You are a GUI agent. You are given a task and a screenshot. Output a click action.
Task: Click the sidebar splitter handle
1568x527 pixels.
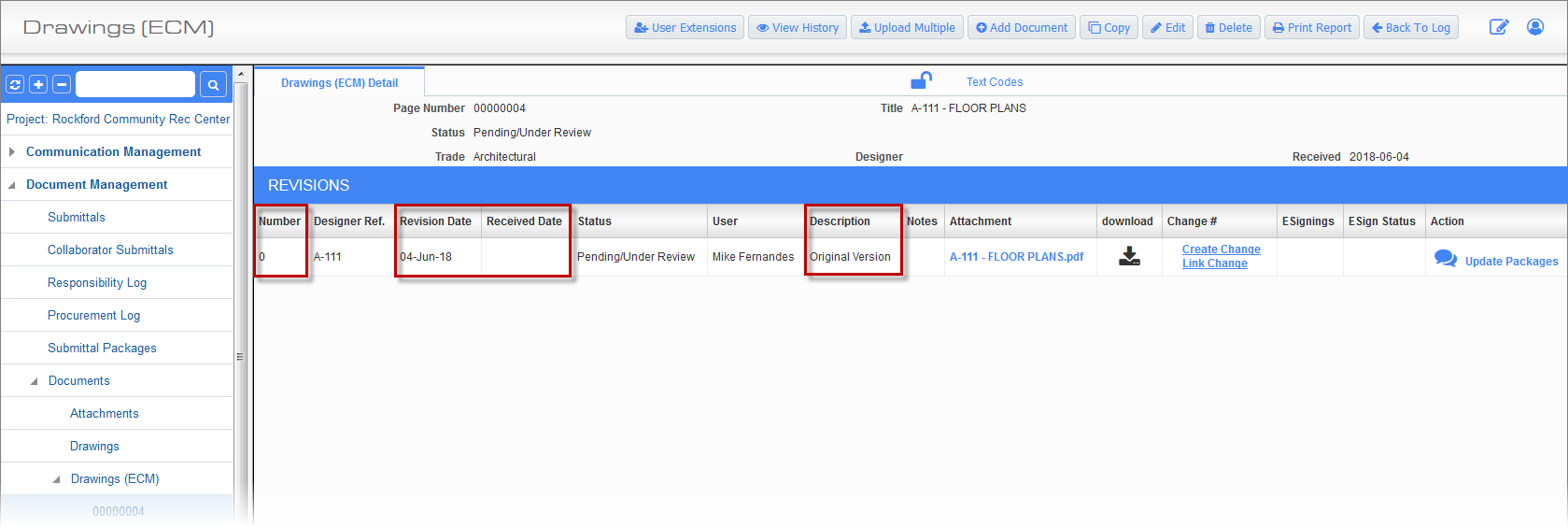240,357
